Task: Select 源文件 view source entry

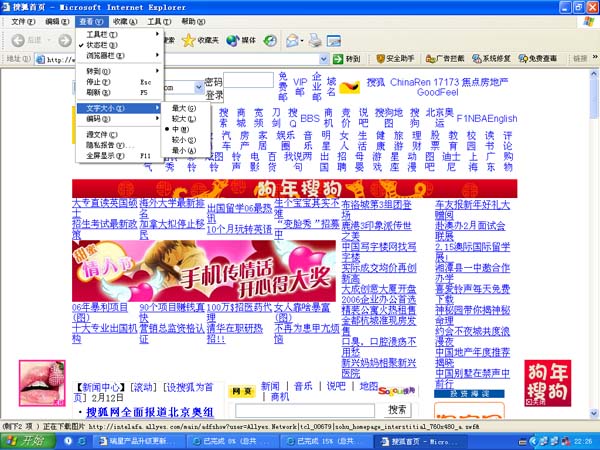Action: pyautogui.click(x=120, y=135)
